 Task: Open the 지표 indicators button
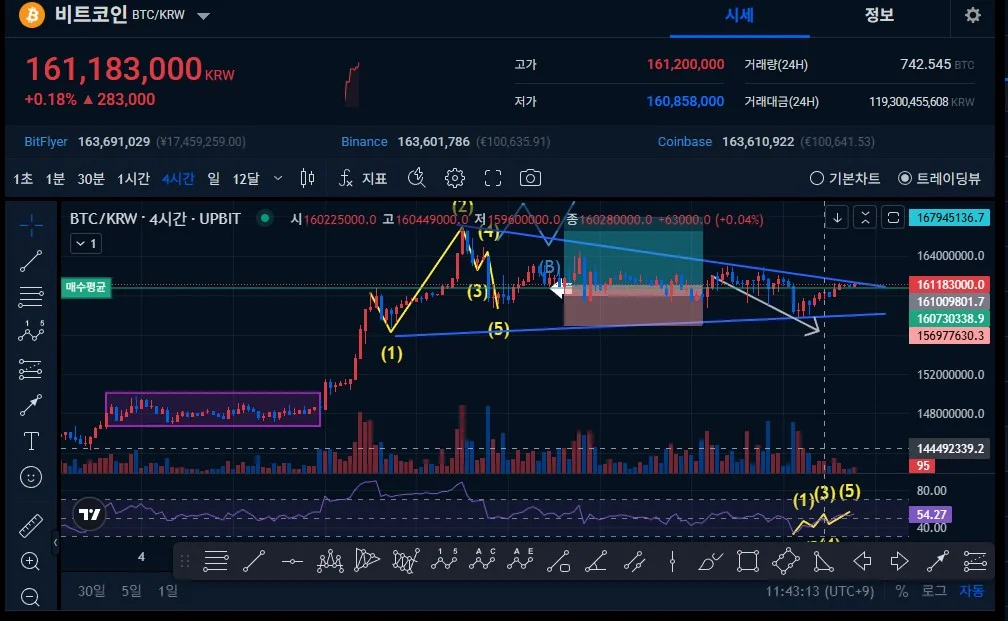click(x=363, y=178)
